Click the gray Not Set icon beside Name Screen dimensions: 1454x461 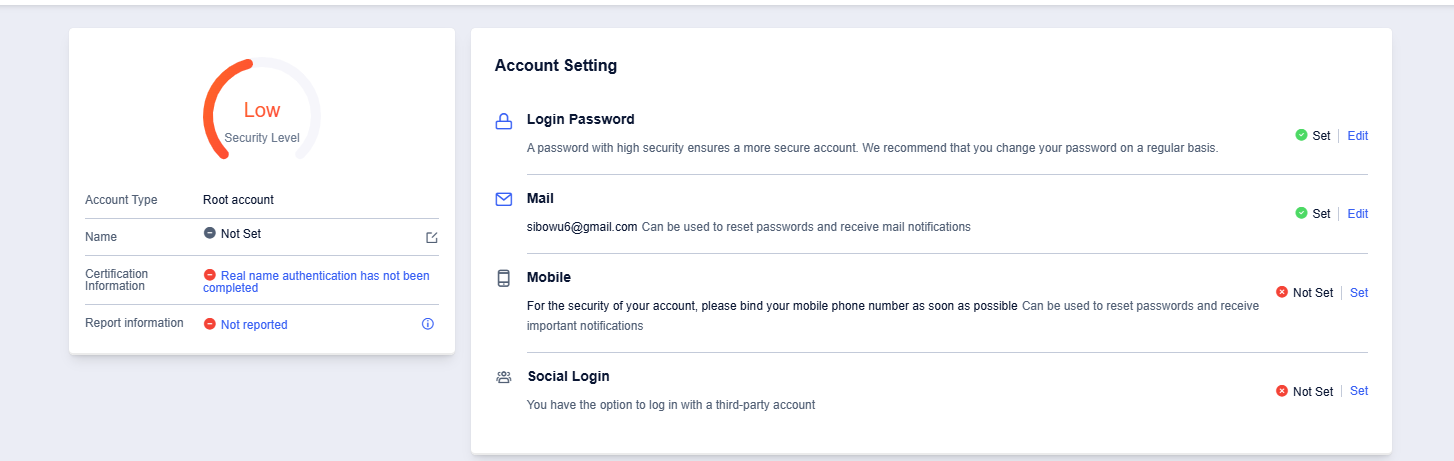(x=210, y=233)
